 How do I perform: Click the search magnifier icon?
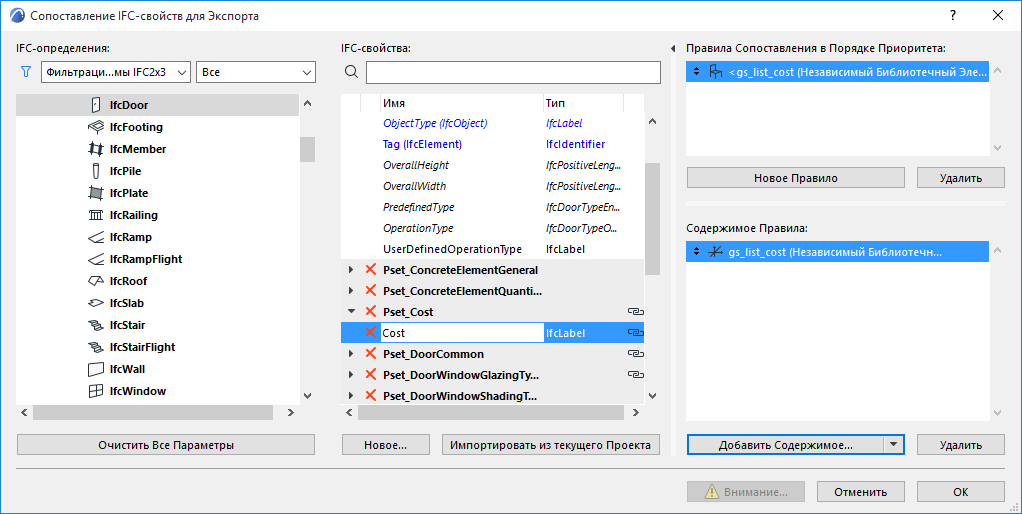point(351,72)
